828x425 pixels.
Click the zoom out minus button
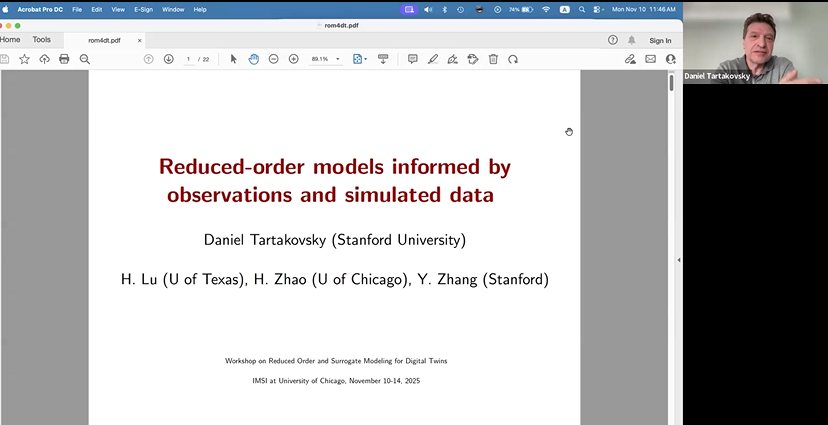click(273, 59)
